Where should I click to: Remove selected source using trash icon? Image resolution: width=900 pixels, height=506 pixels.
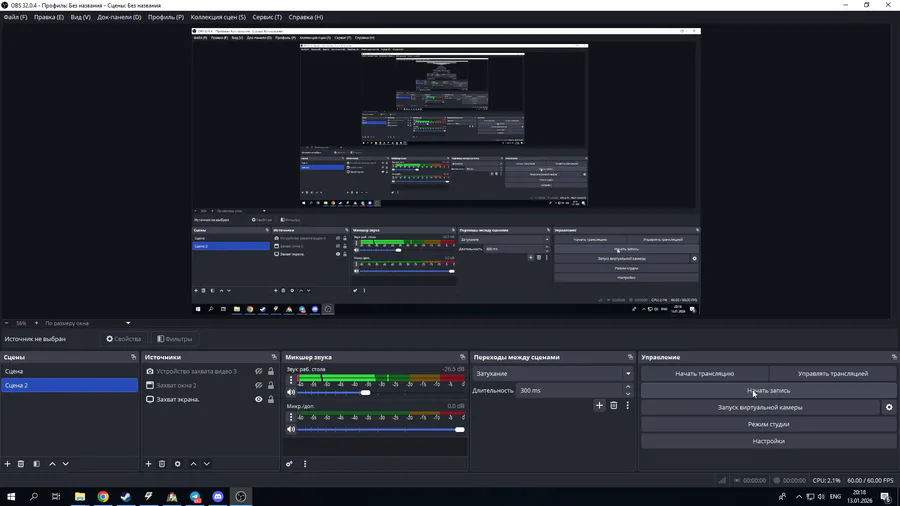162,464
